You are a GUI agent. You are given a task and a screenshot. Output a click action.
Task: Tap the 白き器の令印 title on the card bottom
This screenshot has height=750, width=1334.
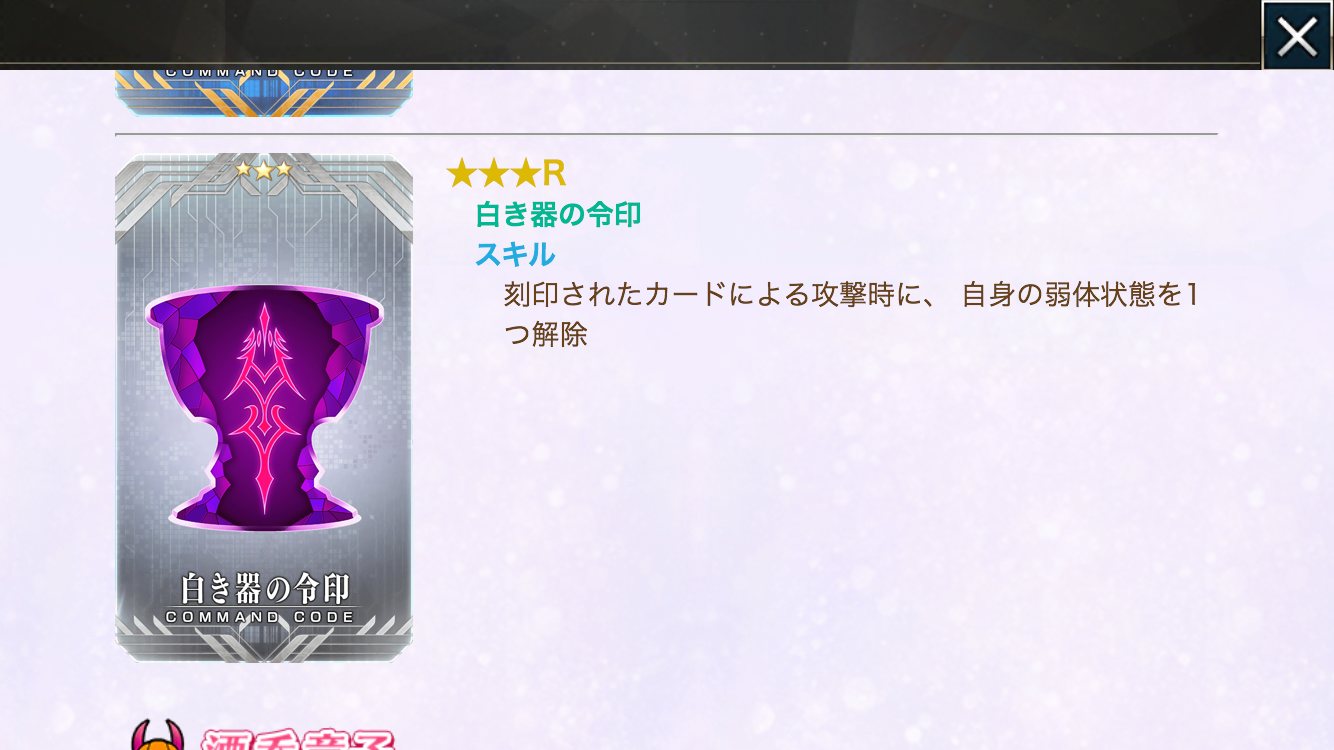(x=264, y=588)
